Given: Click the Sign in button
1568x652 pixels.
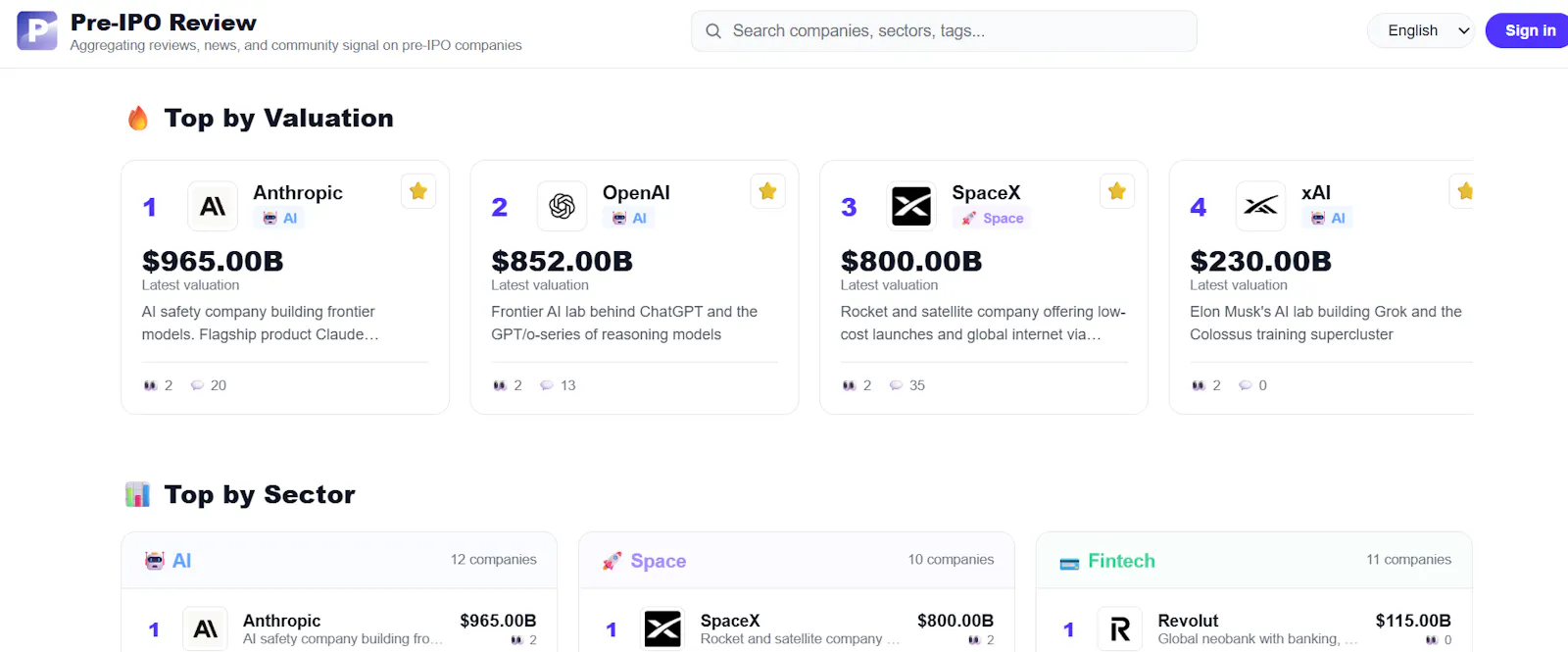Looking at the screenshot, I should pos(1529,30).
